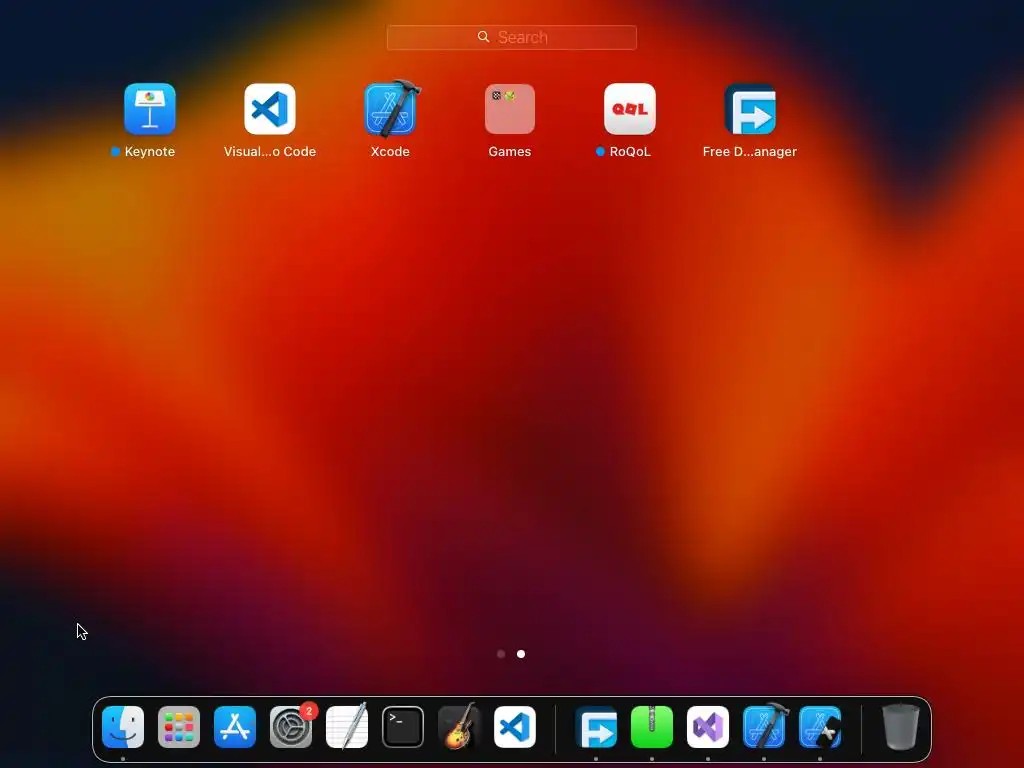Launch GarageBand from the Dock
Screen dimensions: 1024x768
click(x=459, y=727)
